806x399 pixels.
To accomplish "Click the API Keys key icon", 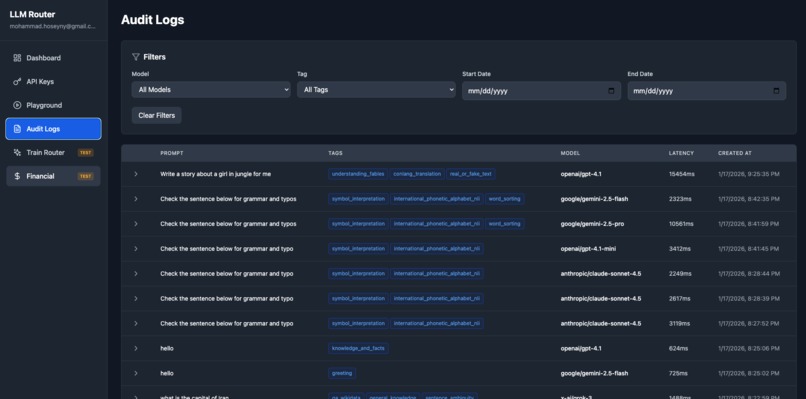I will click(x=17, y=82).
